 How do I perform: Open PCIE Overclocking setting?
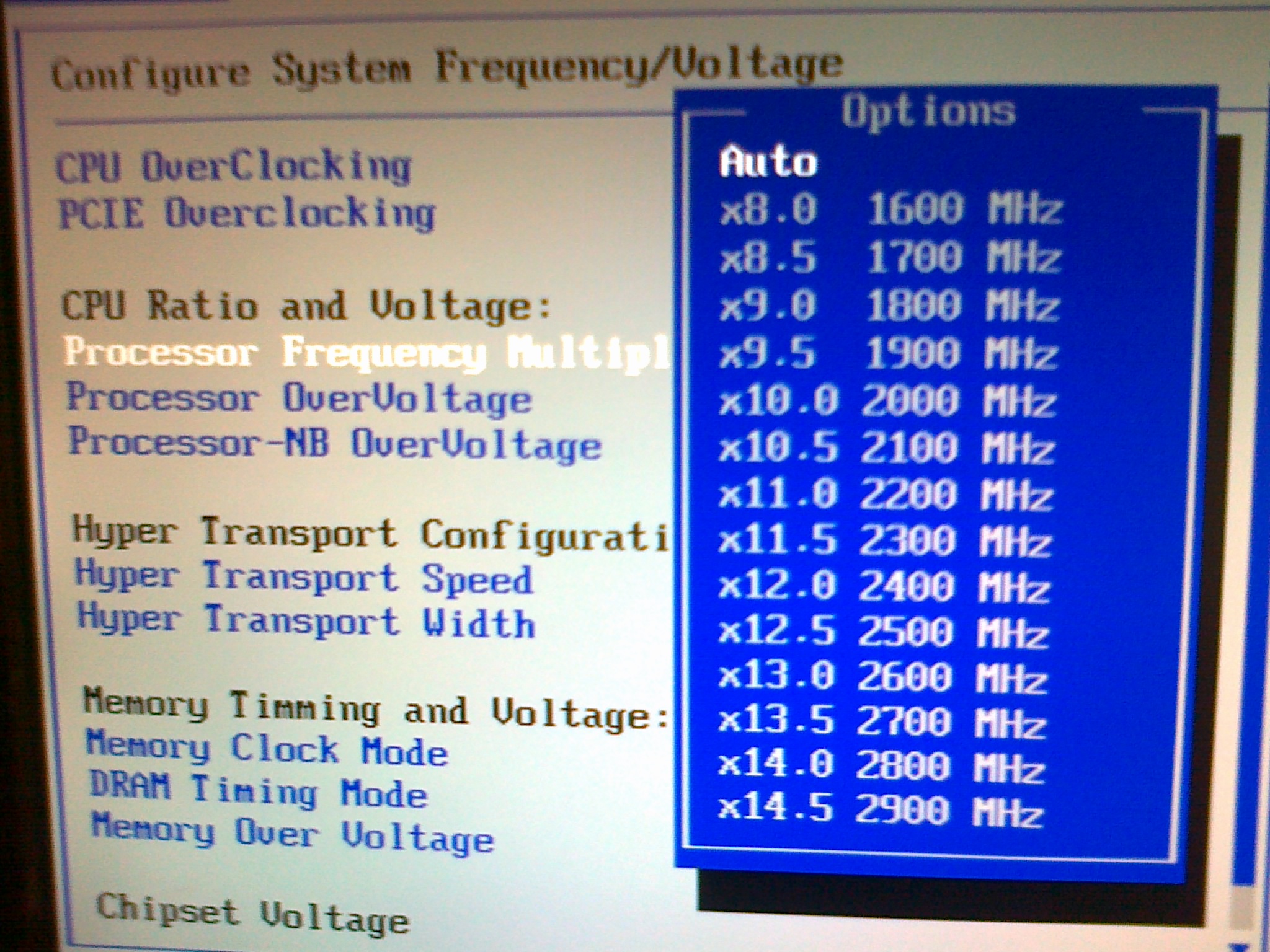(246, 214)
